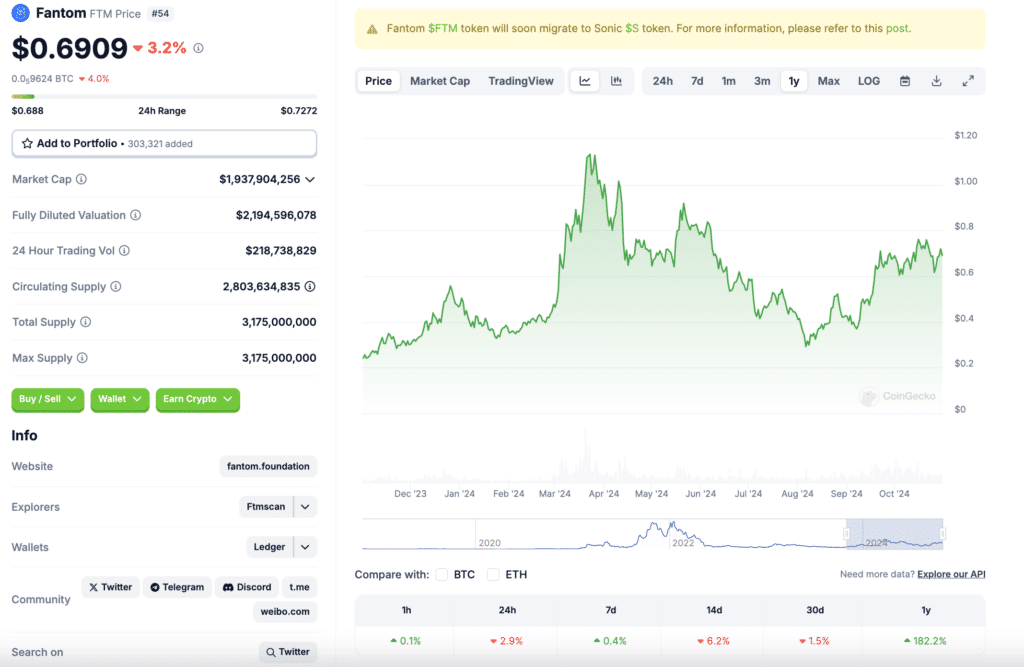The image size is (1024, 667).
Task: Click the warning triangle icon in banner
Action: [x=372, y=29]
